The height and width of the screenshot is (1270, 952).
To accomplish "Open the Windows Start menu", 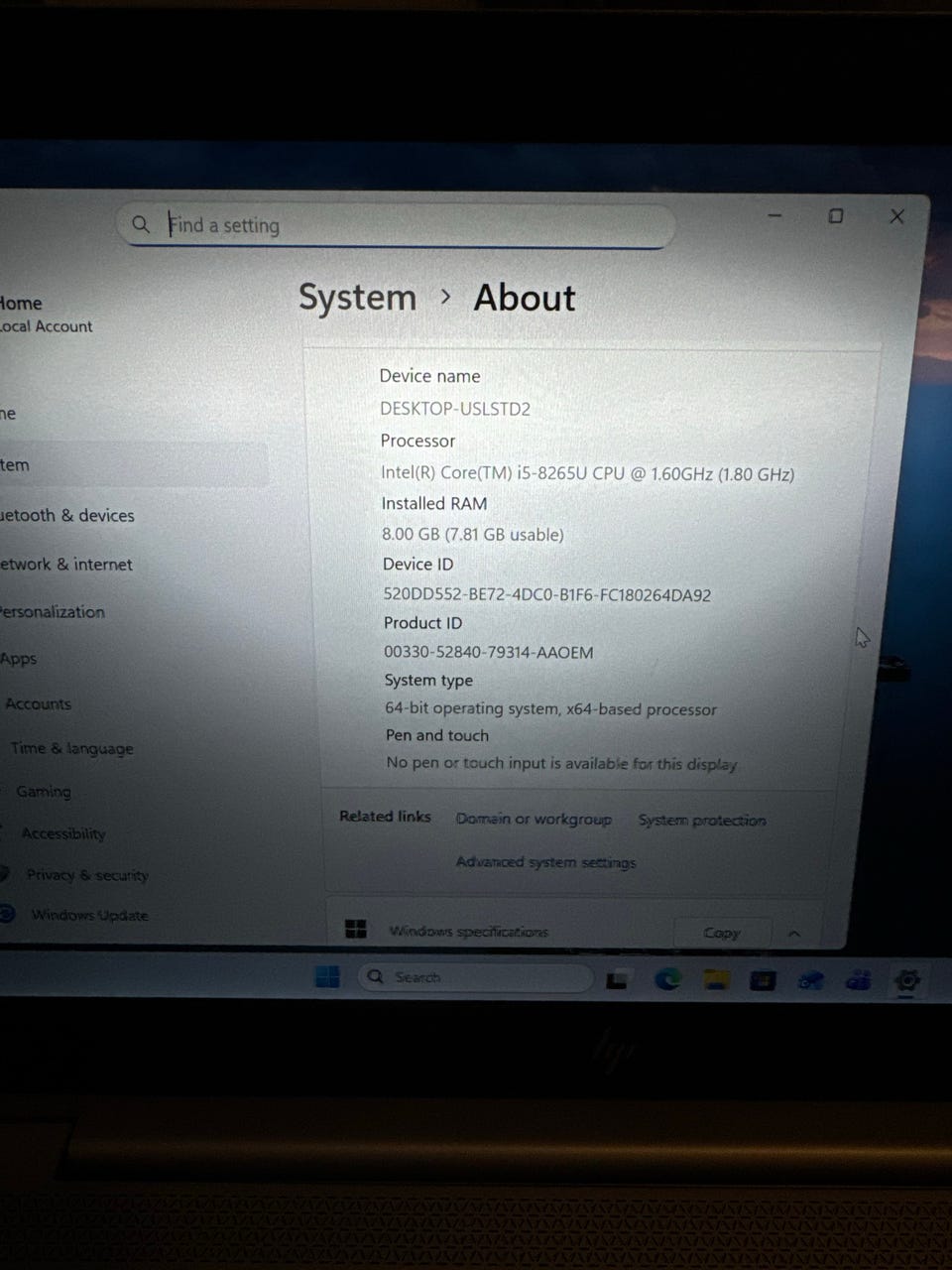I will (327, 977).
